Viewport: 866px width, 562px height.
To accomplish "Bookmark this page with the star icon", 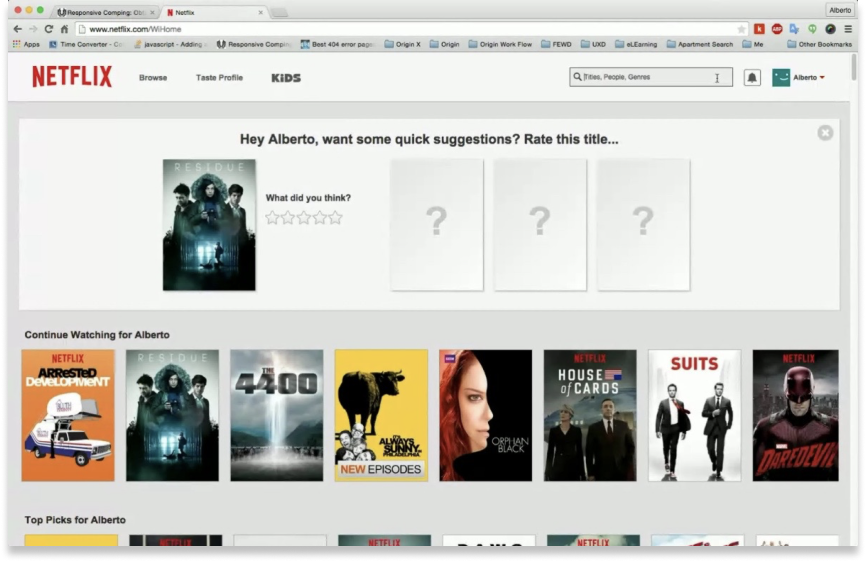I will [x=741, y=29].
